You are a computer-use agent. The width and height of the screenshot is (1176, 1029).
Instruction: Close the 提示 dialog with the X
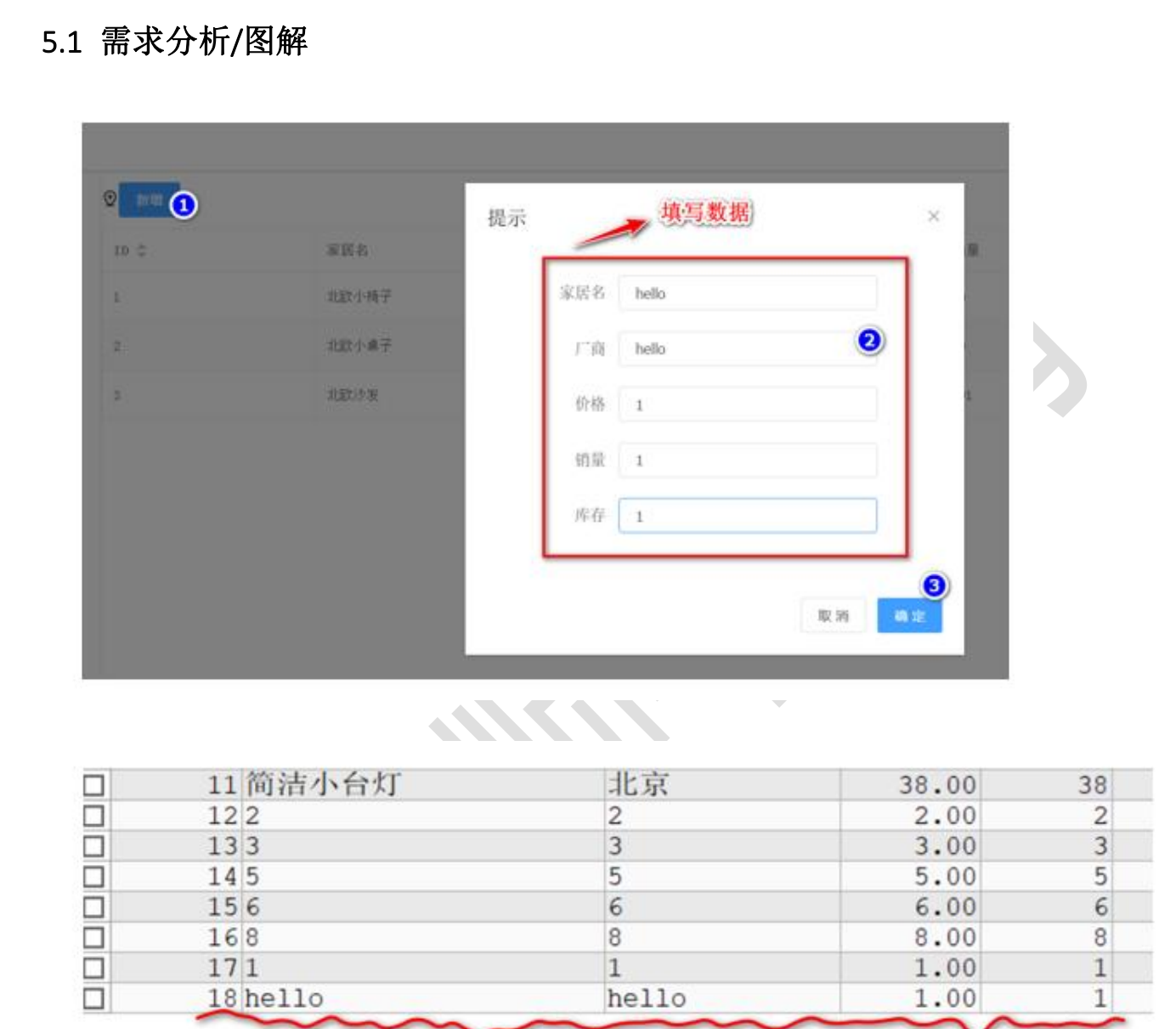pyautogui.click(x=933, y=216)
